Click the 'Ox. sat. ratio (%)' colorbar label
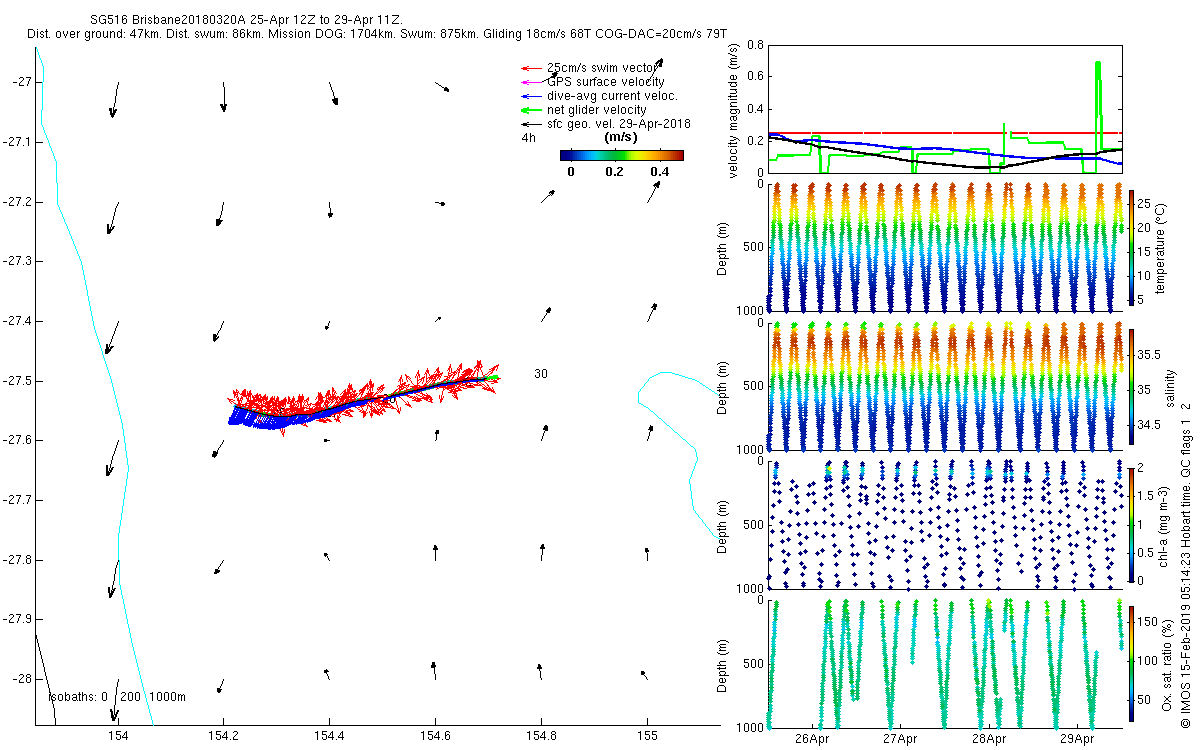 (x=1167, y=663)
